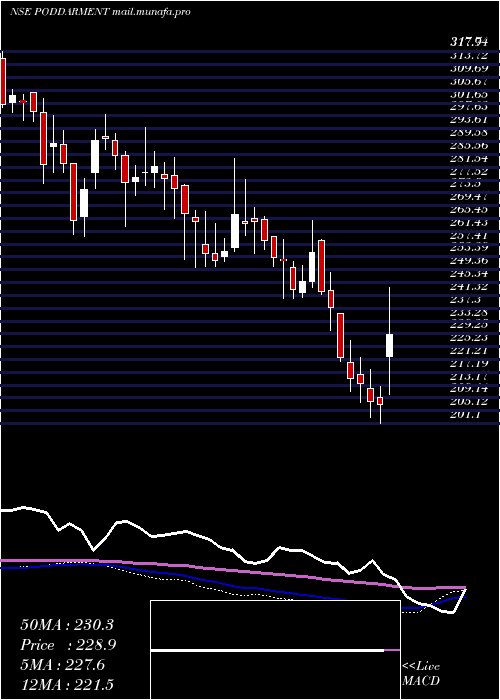Click the NSE PODDARMENT chart title

pos(100,12)
